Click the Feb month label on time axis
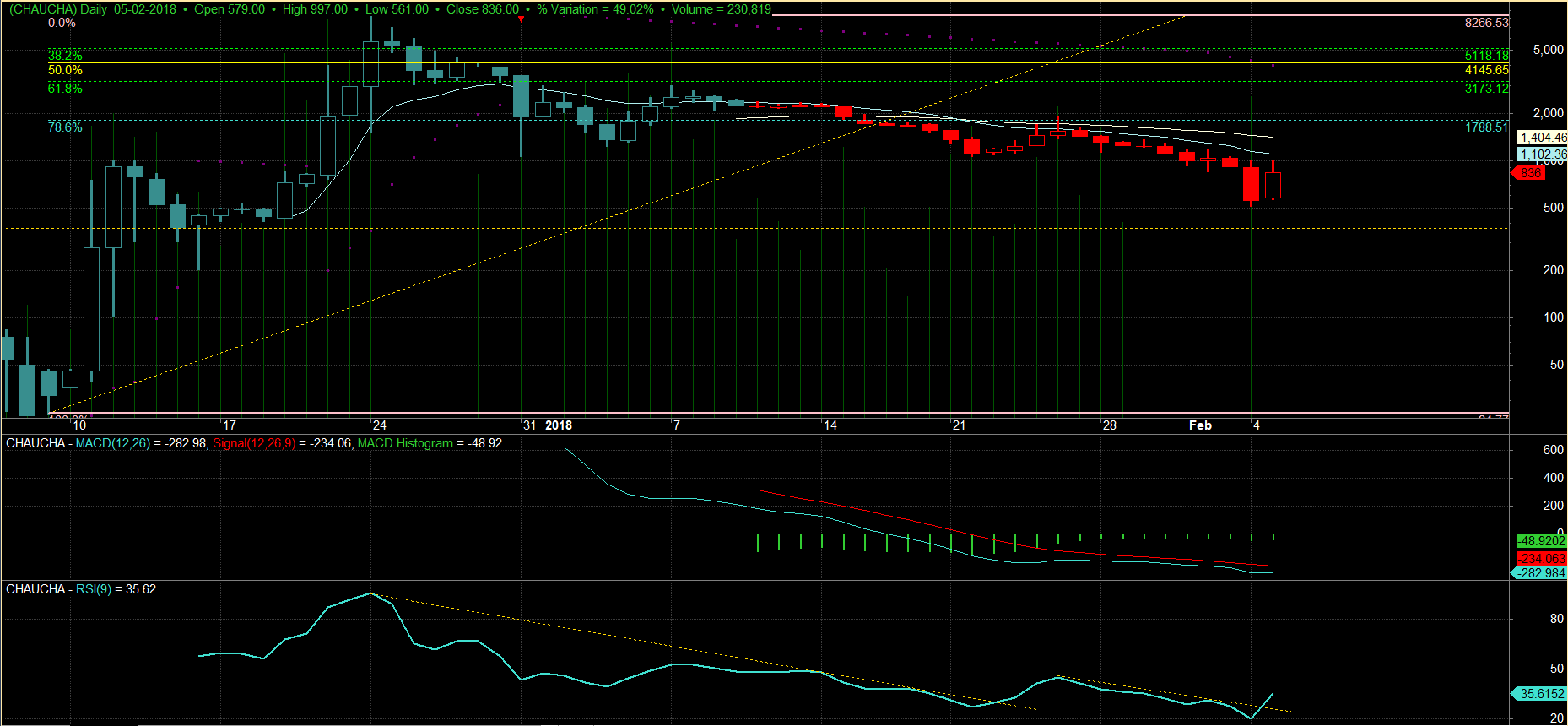 pos(1200,425)
